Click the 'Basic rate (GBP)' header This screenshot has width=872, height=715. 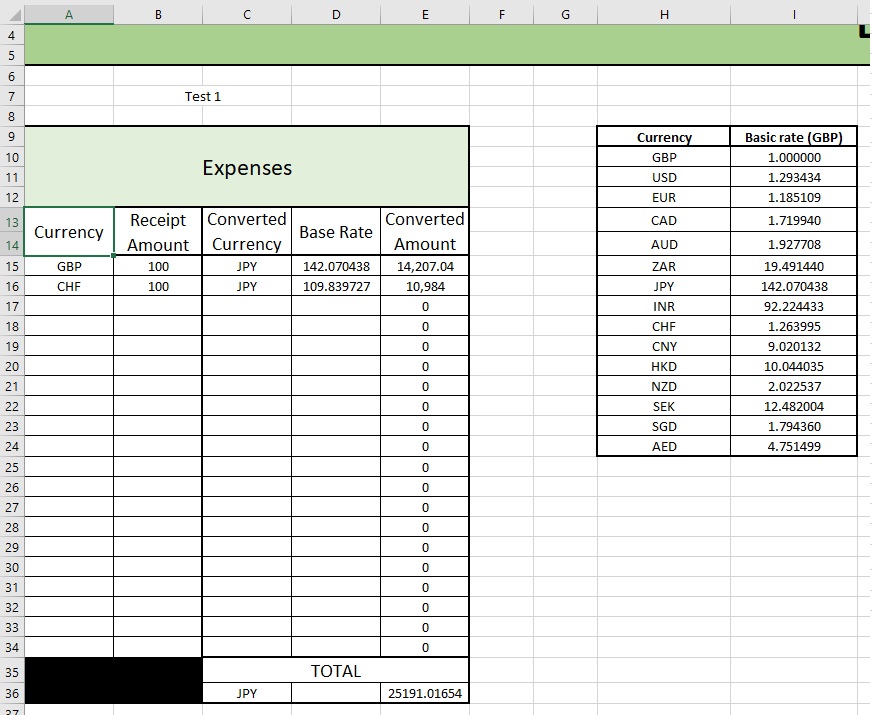(794, 137)
